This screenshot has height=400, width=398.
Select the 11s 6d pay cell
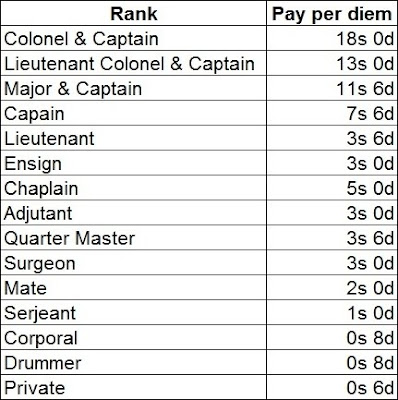click(332, 88)
